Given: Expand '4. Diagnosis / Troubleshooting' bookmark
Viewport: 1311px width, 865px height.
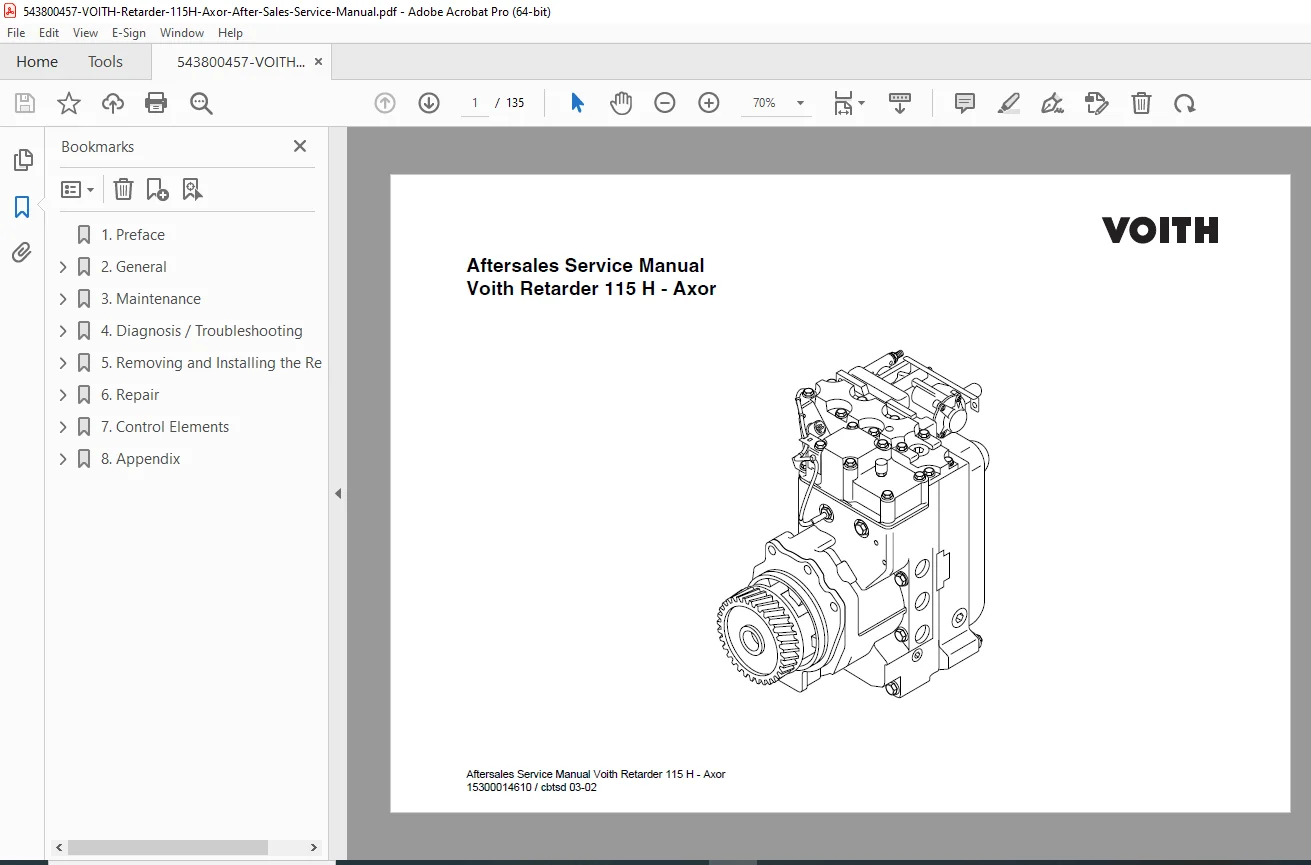Looking at the screenshot, I should [x=63, y=331].
